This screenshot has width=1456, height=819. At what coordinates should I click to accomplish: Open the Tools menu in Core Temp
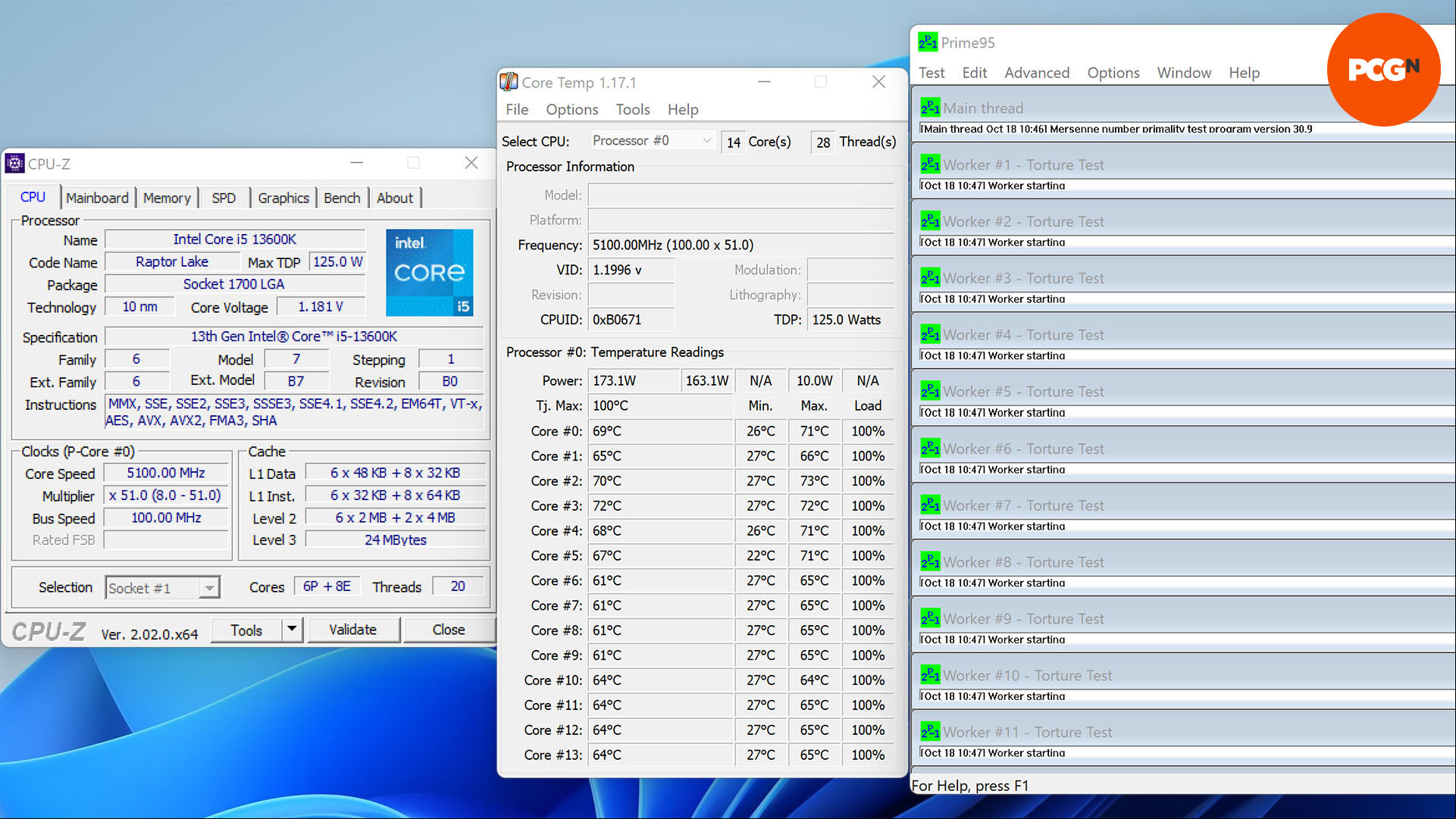(633, 109)
